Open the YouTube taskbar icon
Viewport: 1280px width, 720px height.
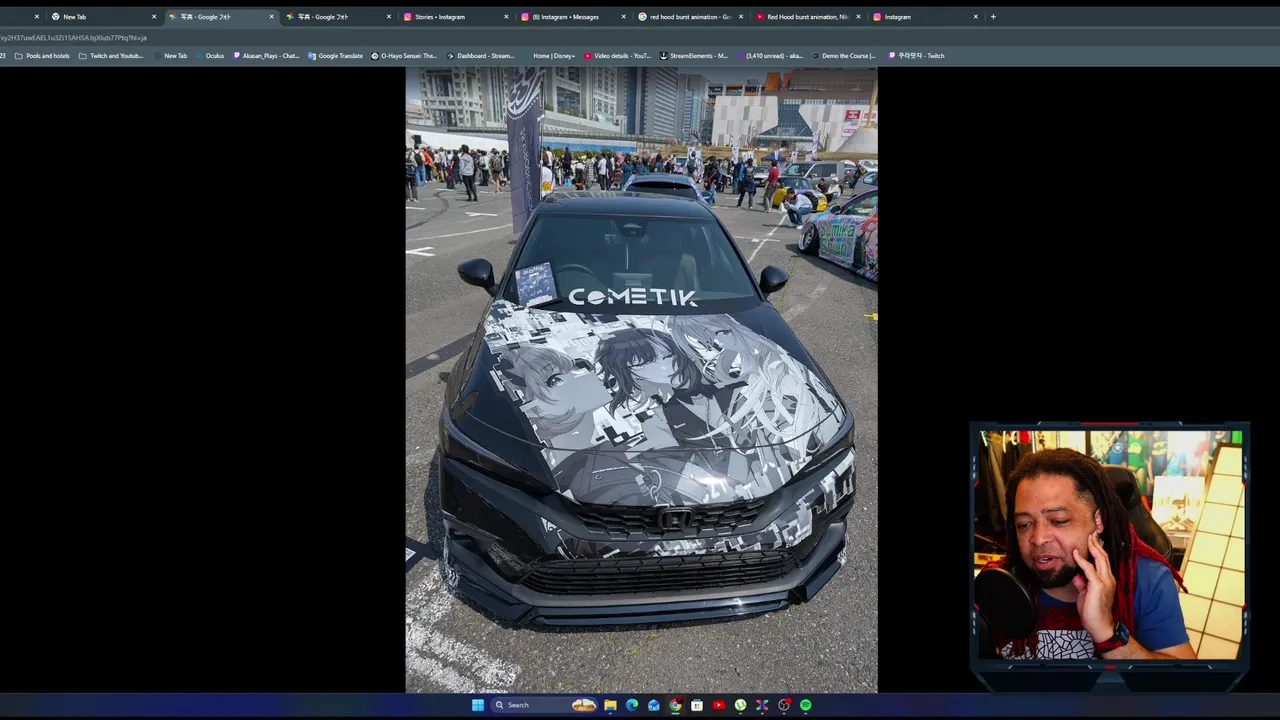[x=719, y=705]
